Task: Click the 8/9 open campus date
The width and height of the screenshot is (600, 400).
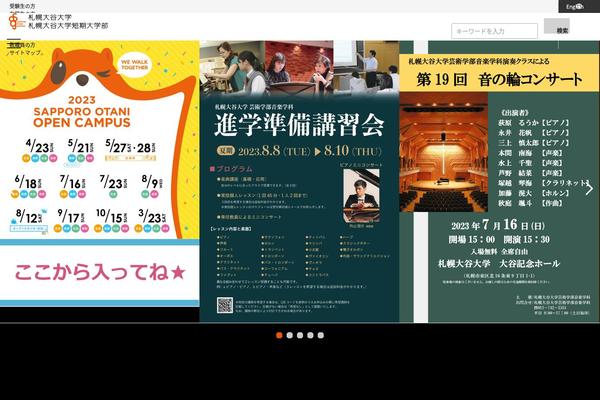Action: tap(151, 186)
